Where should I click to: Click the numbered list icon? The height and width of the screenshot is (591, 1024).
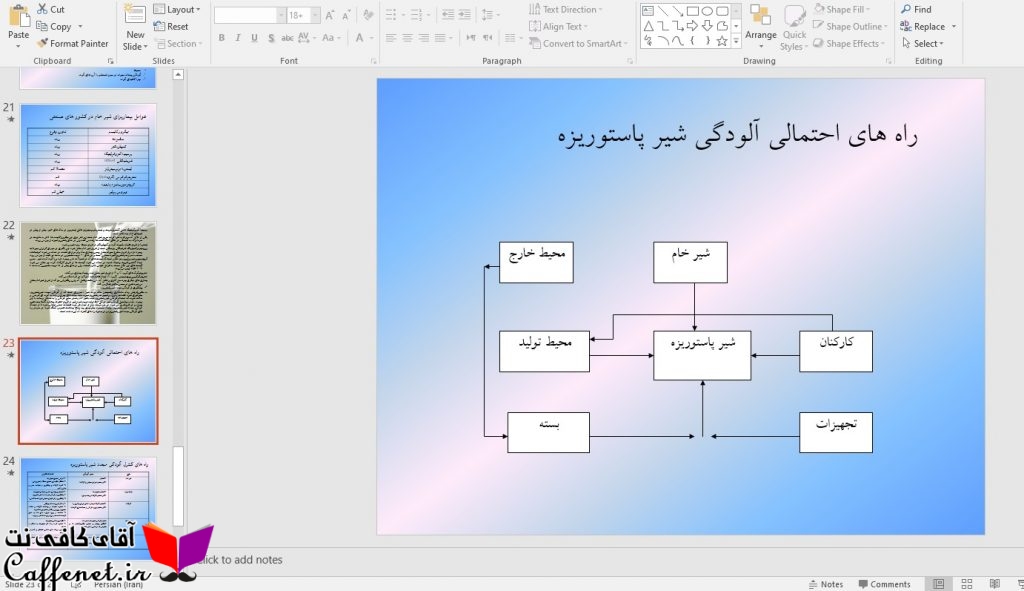(417, 14)
